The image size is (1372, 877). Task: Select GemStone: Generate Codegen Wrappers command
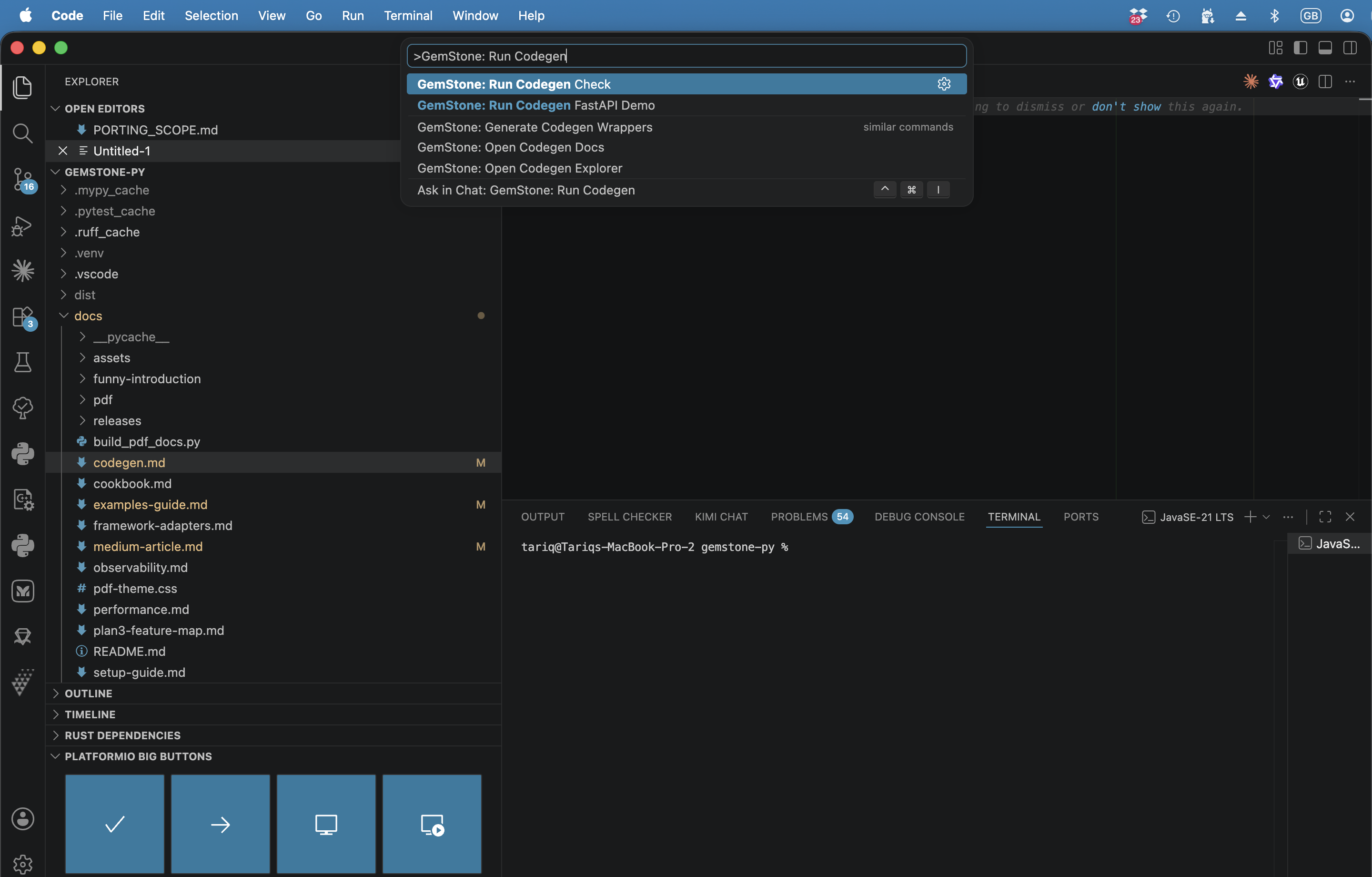click(x=686, y=127)
